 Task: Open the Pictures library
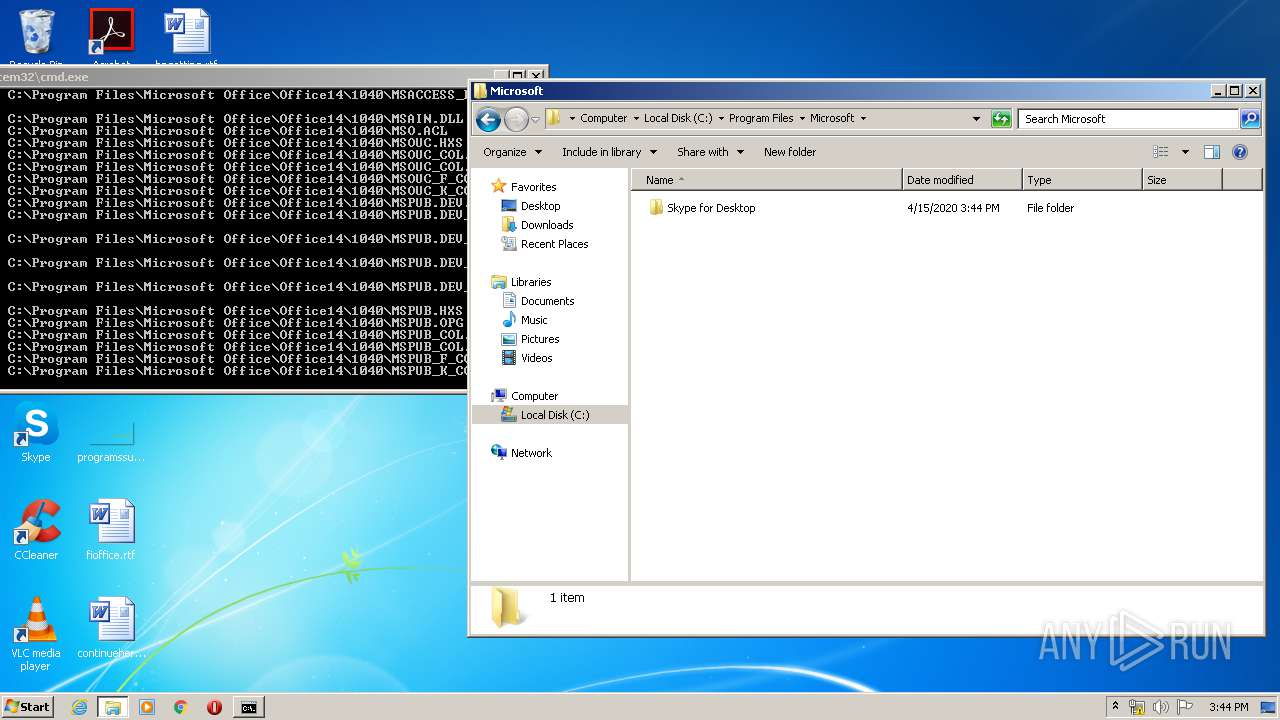tap(540, 339)
